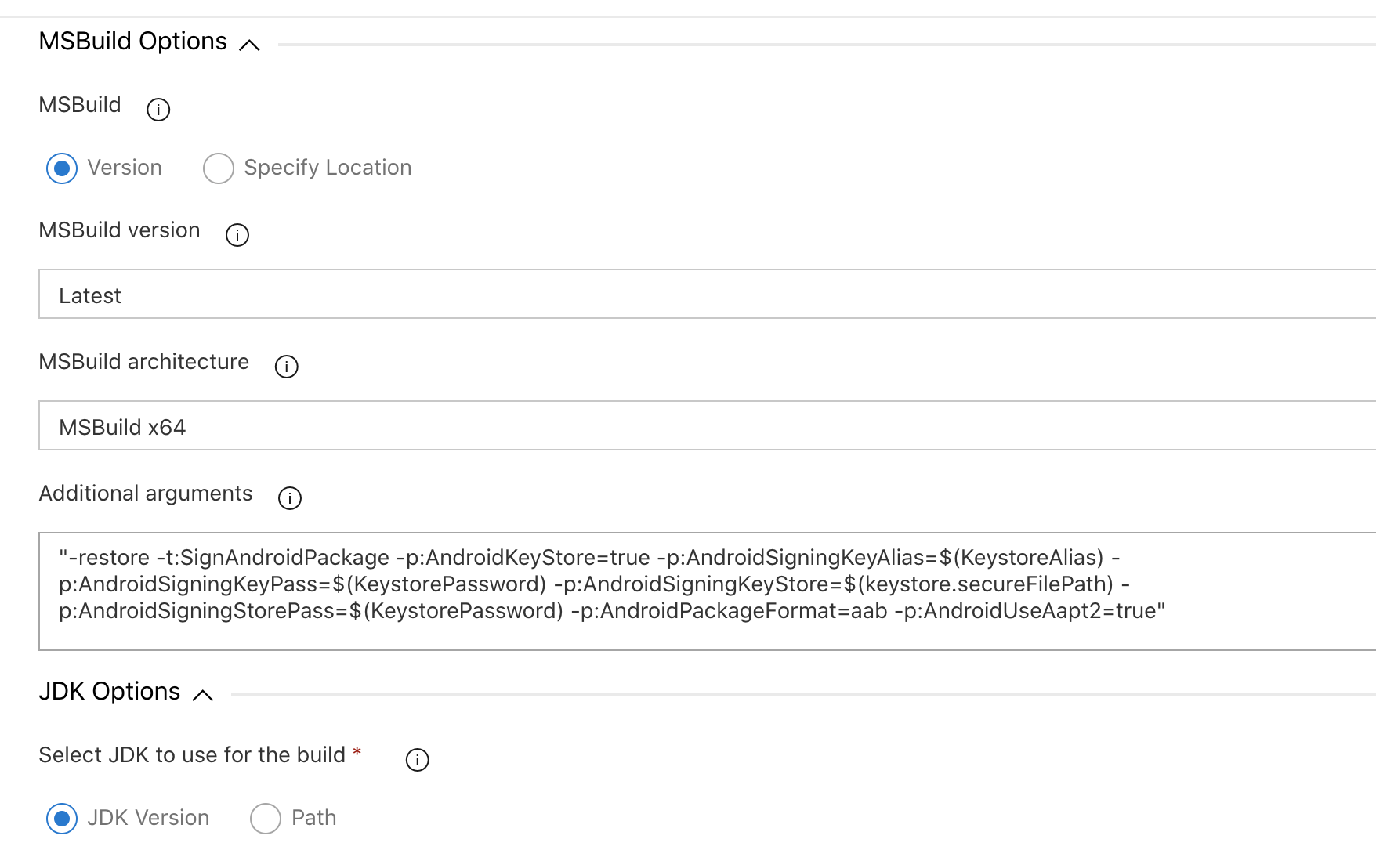Click inside the Additional arguments text box
Screen dimensions: 1376x868
[x=708, y=591]
